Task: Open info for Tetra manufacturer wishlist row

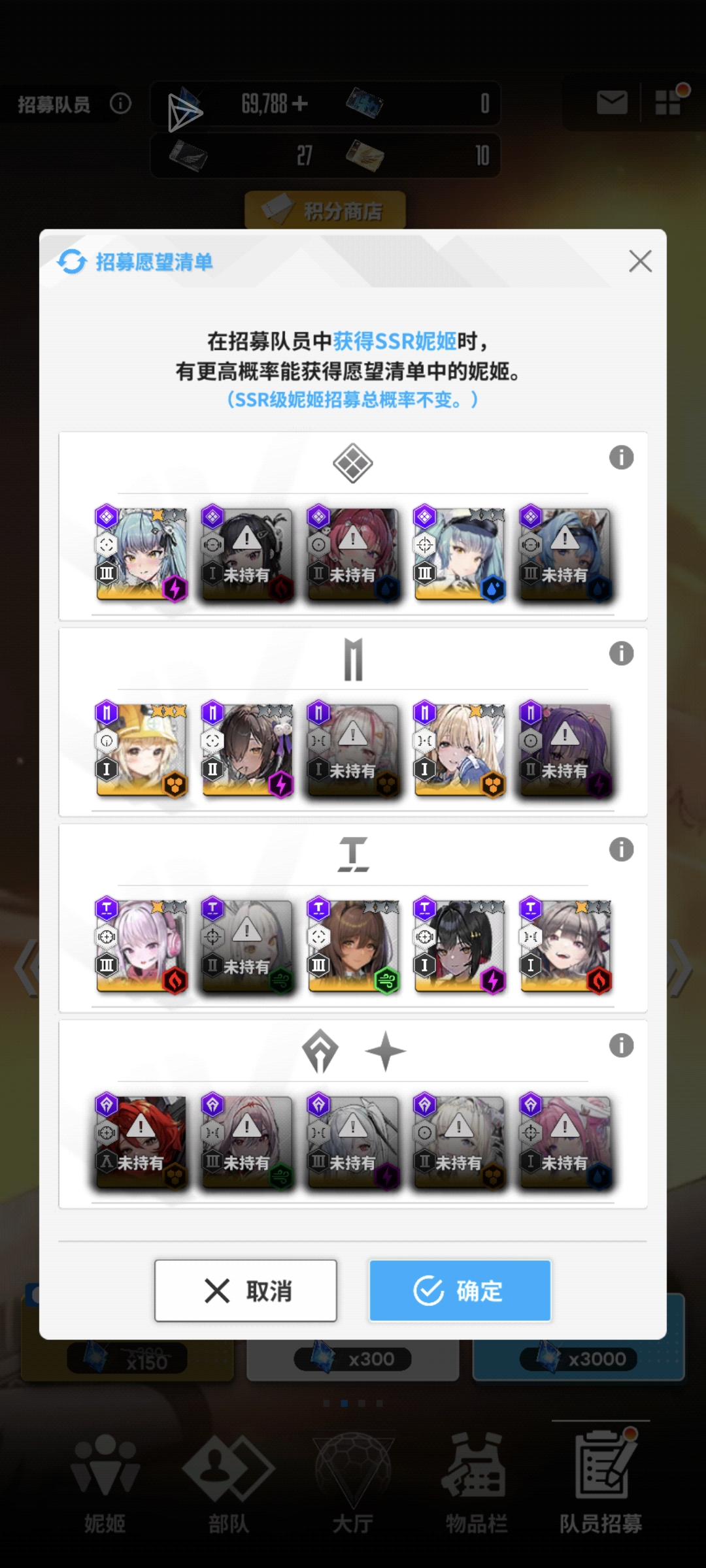Action: [x=621, y=849]
